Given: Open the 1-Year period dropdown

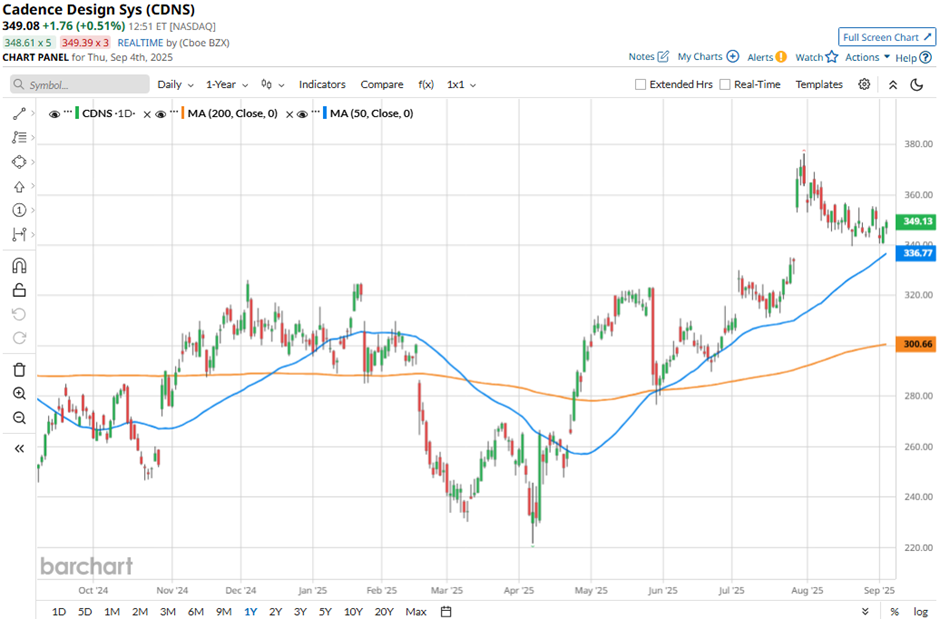Looking at the screenshot, I should (x=227, y=84).
